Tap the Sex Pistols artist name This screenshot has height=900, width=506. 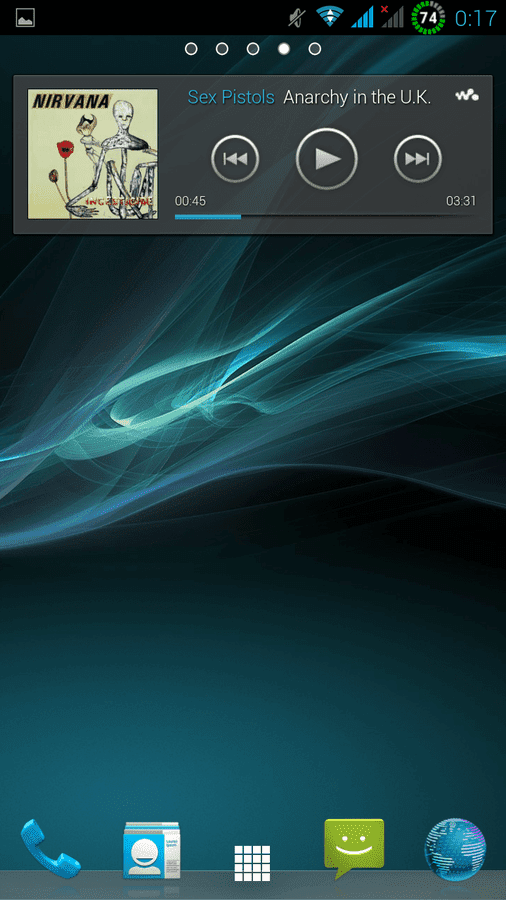231,97
